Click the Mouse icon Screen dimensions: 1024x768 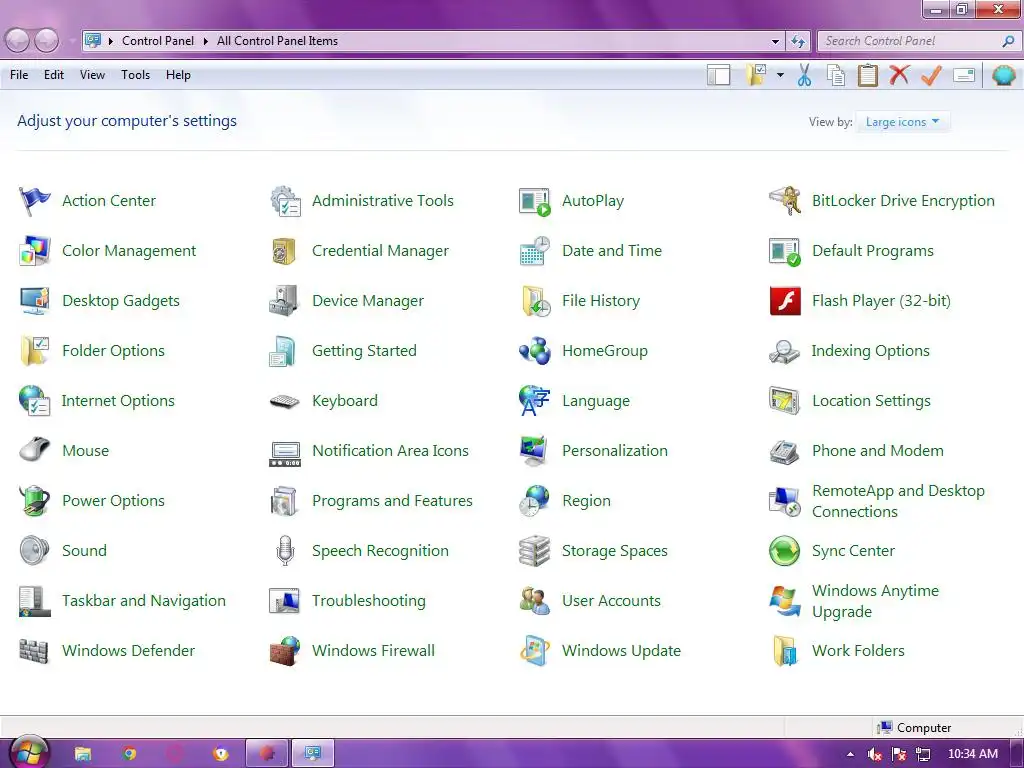coord(34,451)
